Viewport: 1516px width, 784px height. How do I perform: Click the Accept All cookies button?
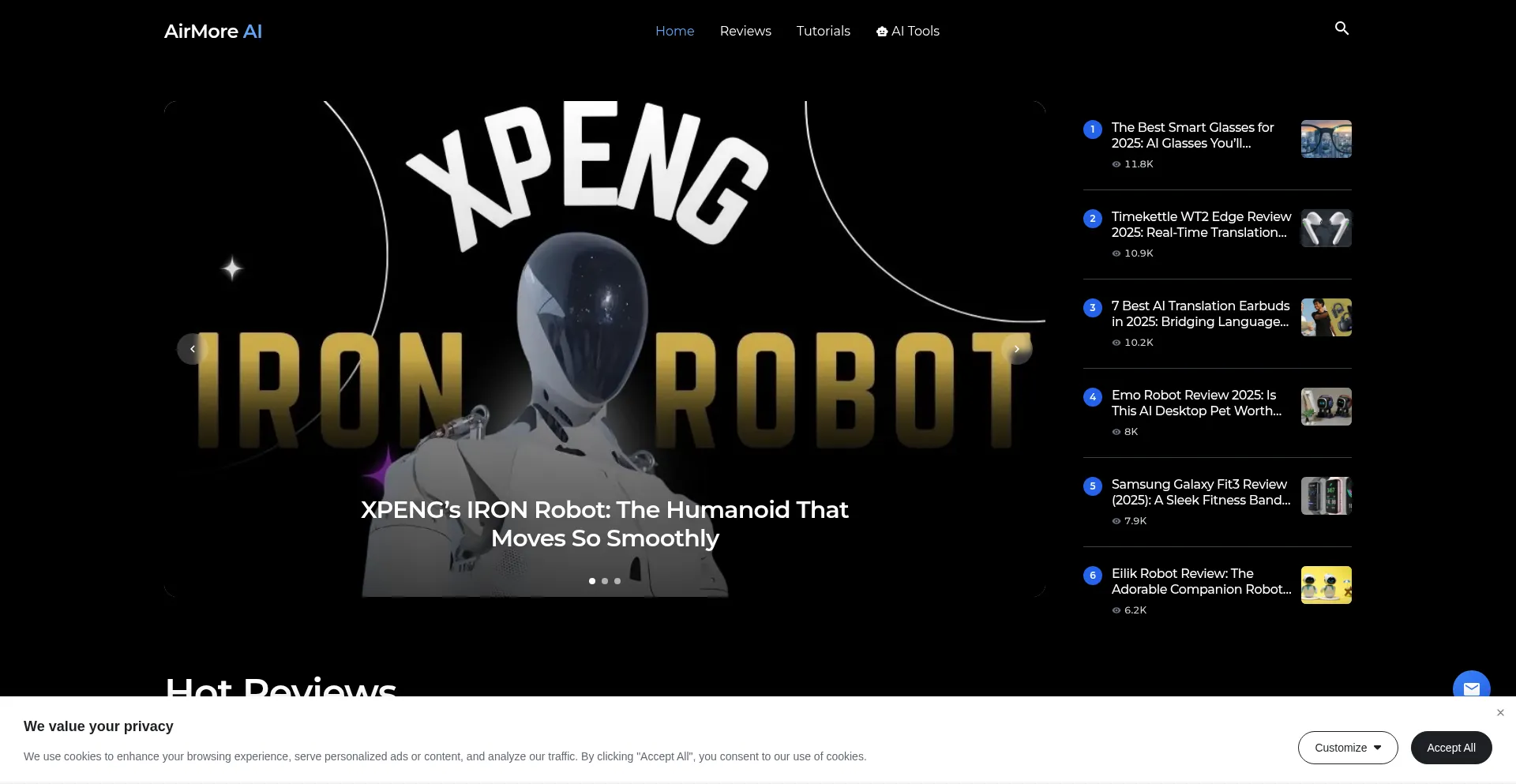coord(1451,748)
